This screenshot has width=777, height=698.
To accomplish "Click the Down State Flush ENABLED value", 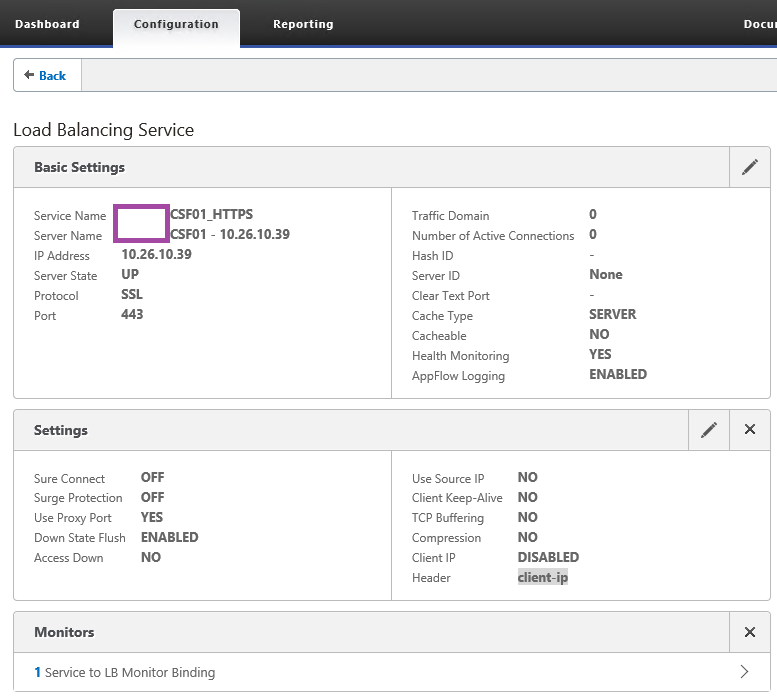I will [x=169, y=537].
